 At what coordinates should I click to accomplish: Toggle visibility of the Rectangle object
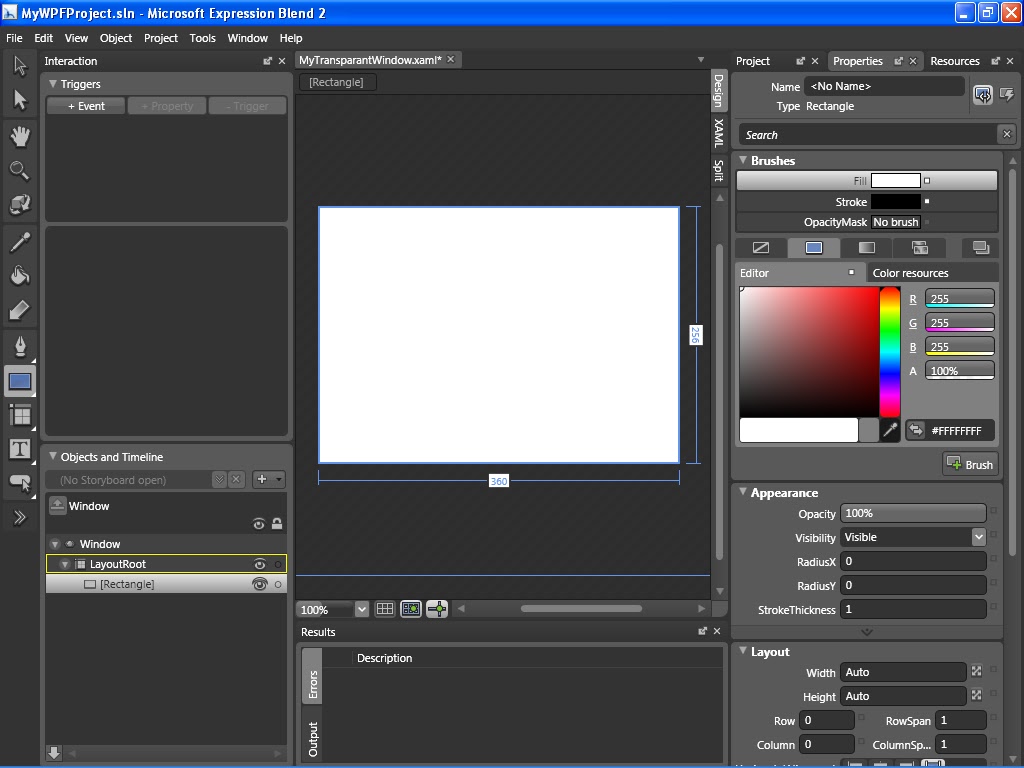point(258,583)
